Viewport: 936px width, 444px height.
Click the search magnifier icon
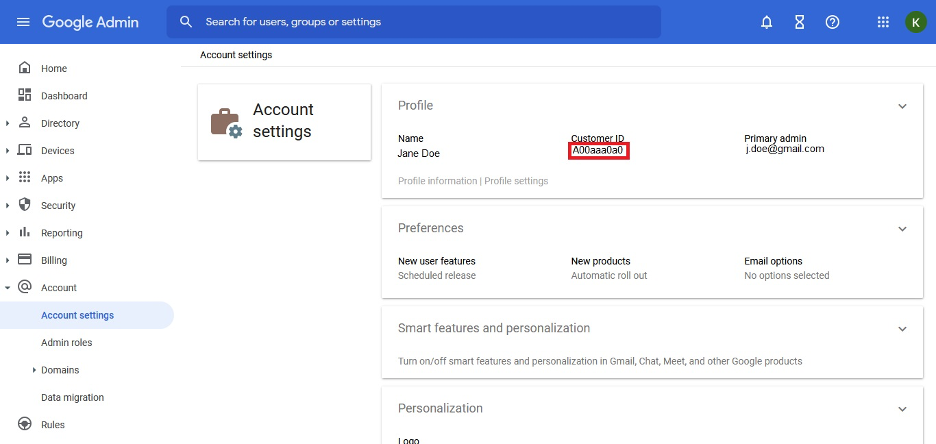click(186, 22)
